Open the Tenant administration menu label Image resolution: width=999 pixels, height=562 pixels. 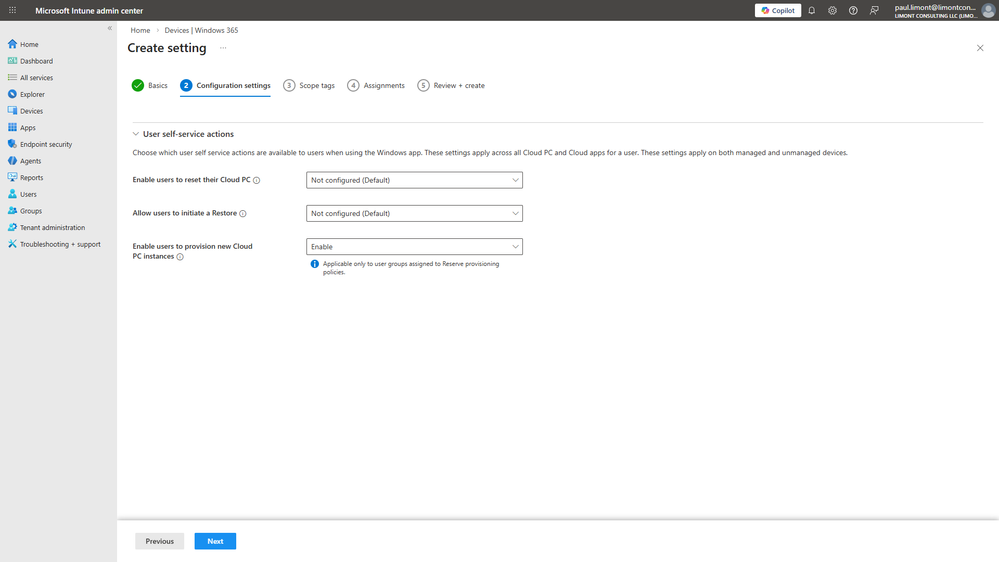(x=52, y=227)
